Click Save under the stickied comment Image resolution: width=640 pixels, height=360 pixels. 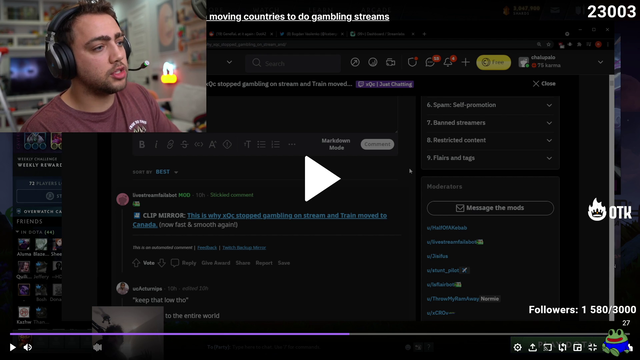pyautogui.click(x=284, y=263)
